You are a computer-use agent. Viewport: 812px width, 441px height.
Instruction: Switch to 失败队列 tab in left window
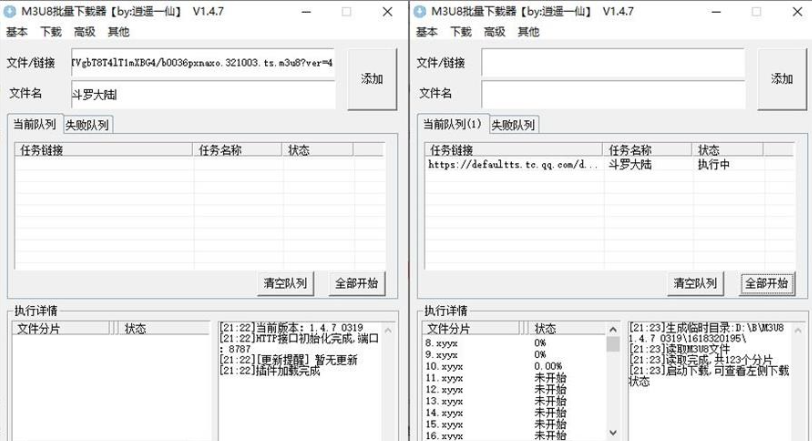[87, 125]
